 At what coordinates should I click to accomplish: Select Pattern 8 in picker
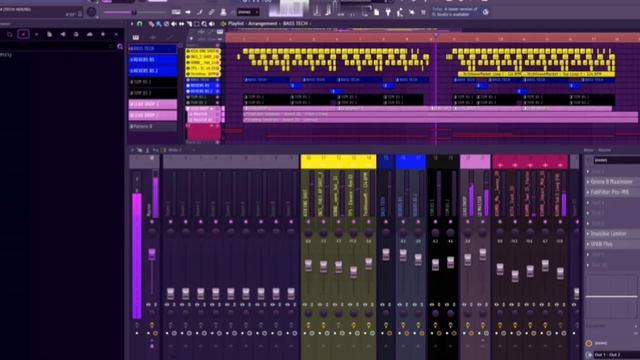153,127
